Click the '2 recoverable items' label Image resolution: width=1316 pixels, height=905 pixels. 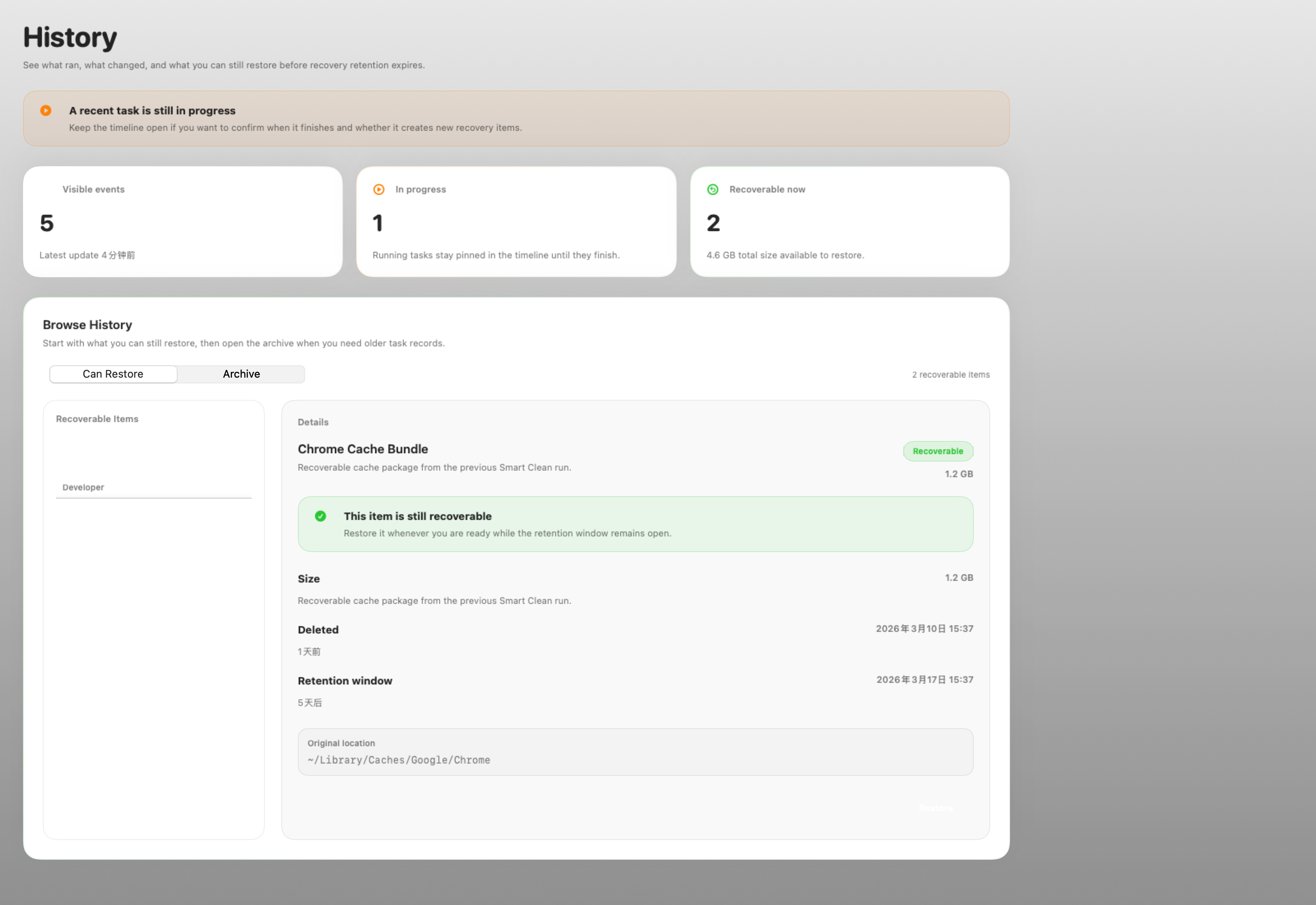tap(950, 375)
